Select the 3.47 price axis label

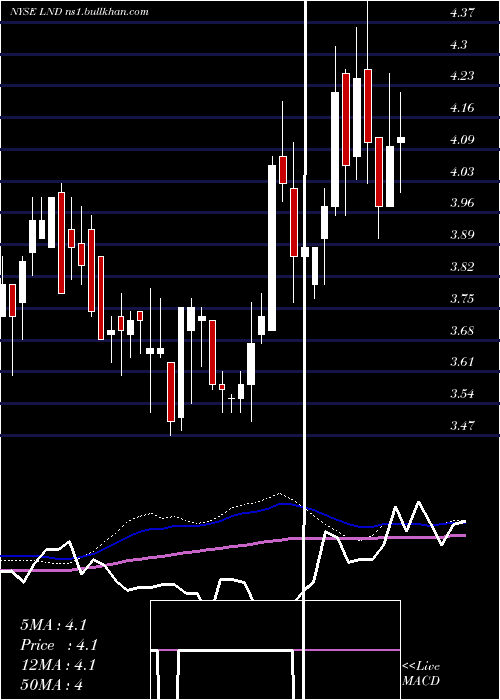point(462,425)
